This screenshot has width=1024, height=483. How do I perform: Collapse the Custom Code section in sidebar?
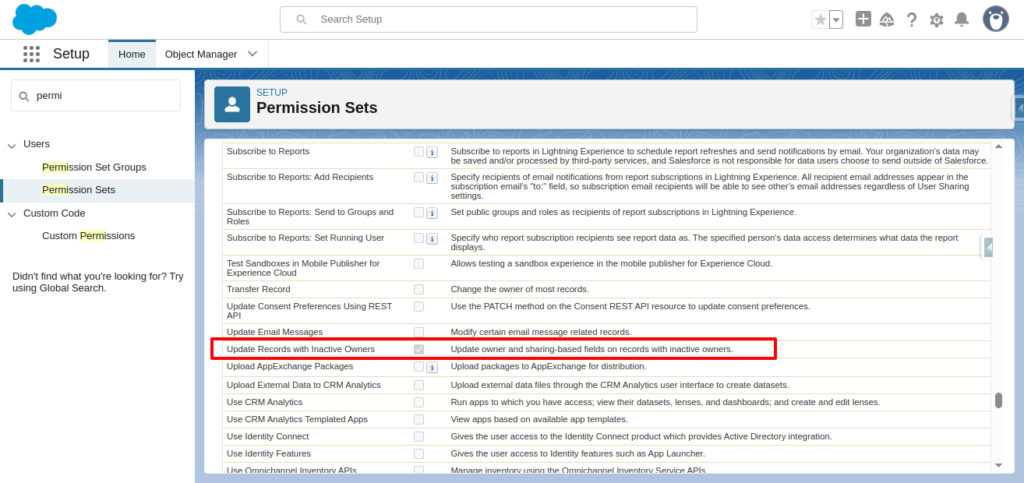11,214
